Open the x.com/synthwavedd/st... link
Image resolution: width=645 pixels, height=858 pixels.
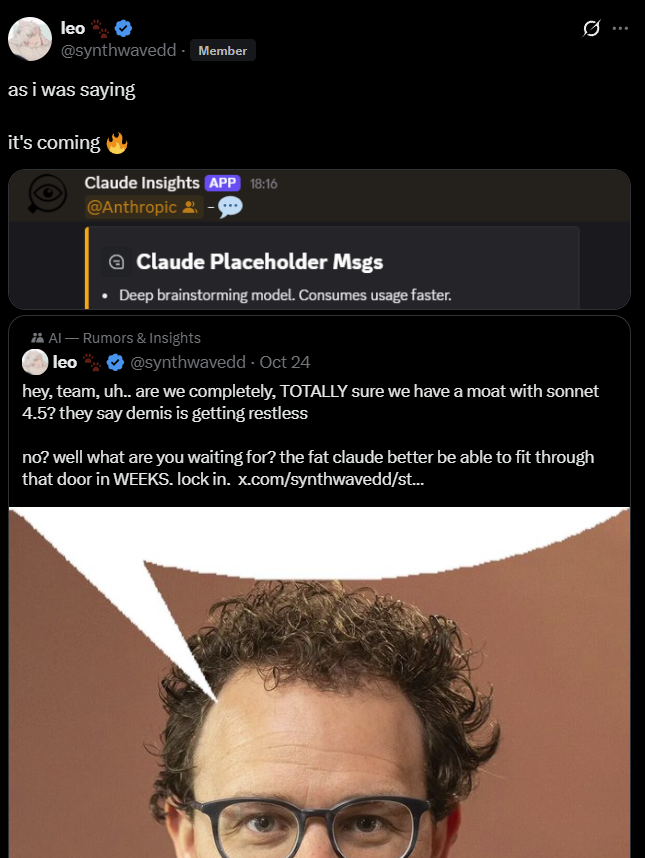[330, 479]
